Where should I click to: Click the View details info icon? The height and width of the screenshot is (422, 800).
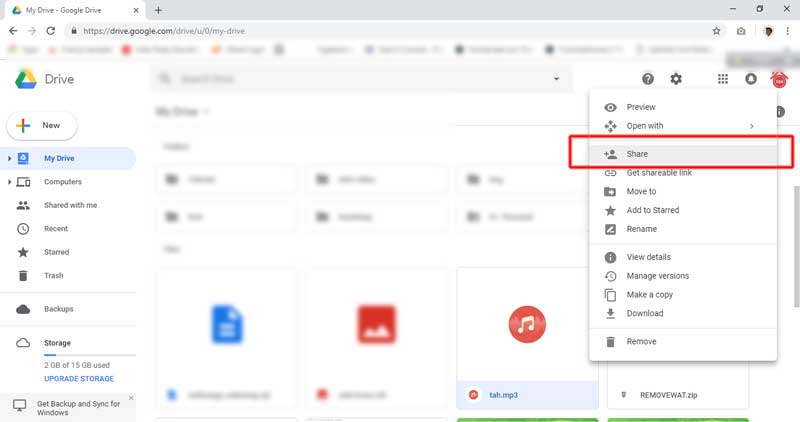pos(610,257)
